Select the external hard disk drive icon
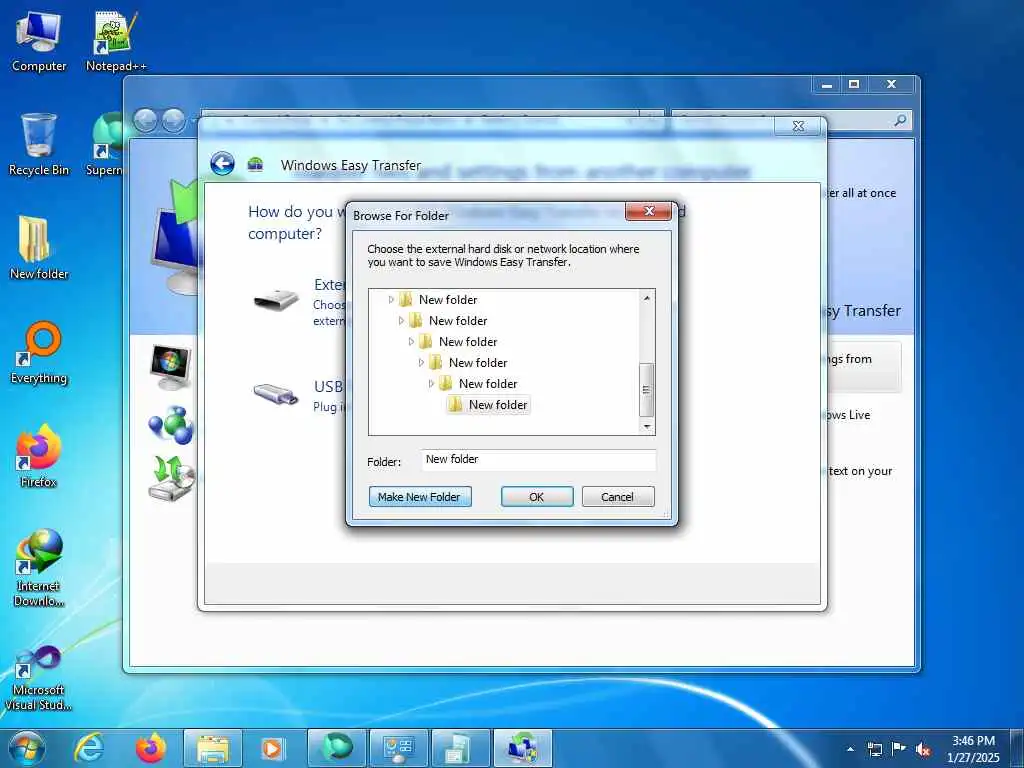 click(x=276, y=300)
